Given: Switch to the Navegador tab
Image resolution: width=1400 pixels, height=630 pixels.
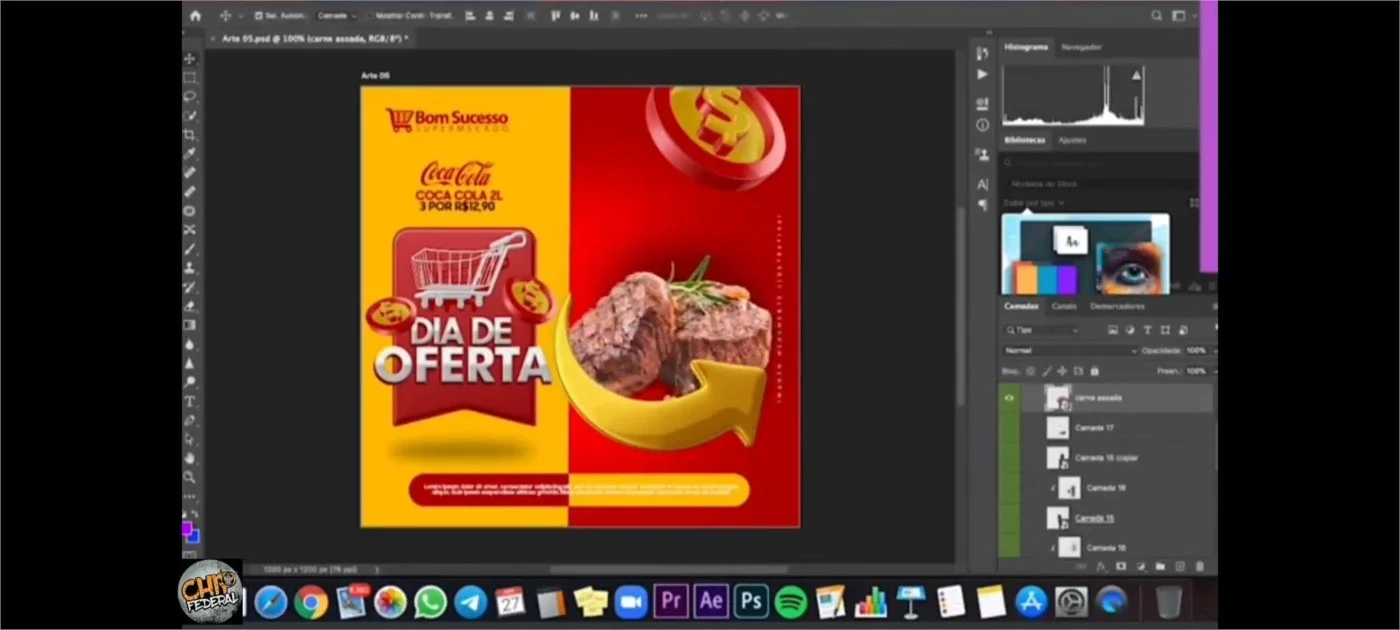Looking at the screenshot, I should click(x=1081, y=47).
